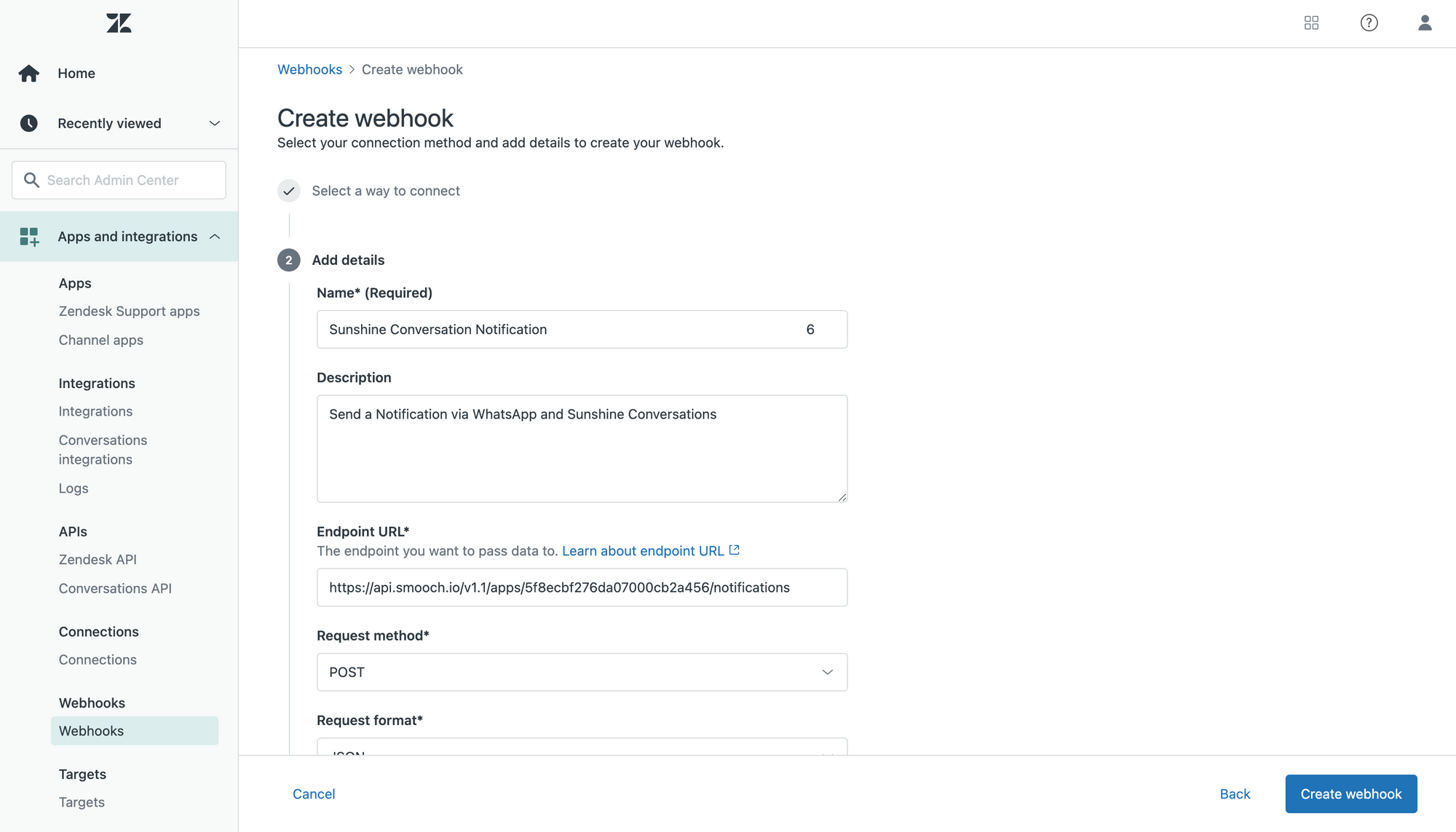Open the user profile icon
The image size is (1456, 832).
tap(1425, 23)
